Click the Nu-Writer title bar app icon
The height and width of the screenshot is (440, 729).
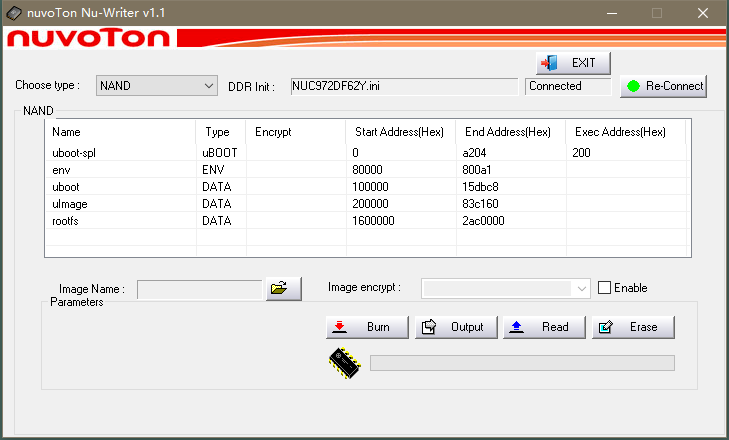(14, 13)
